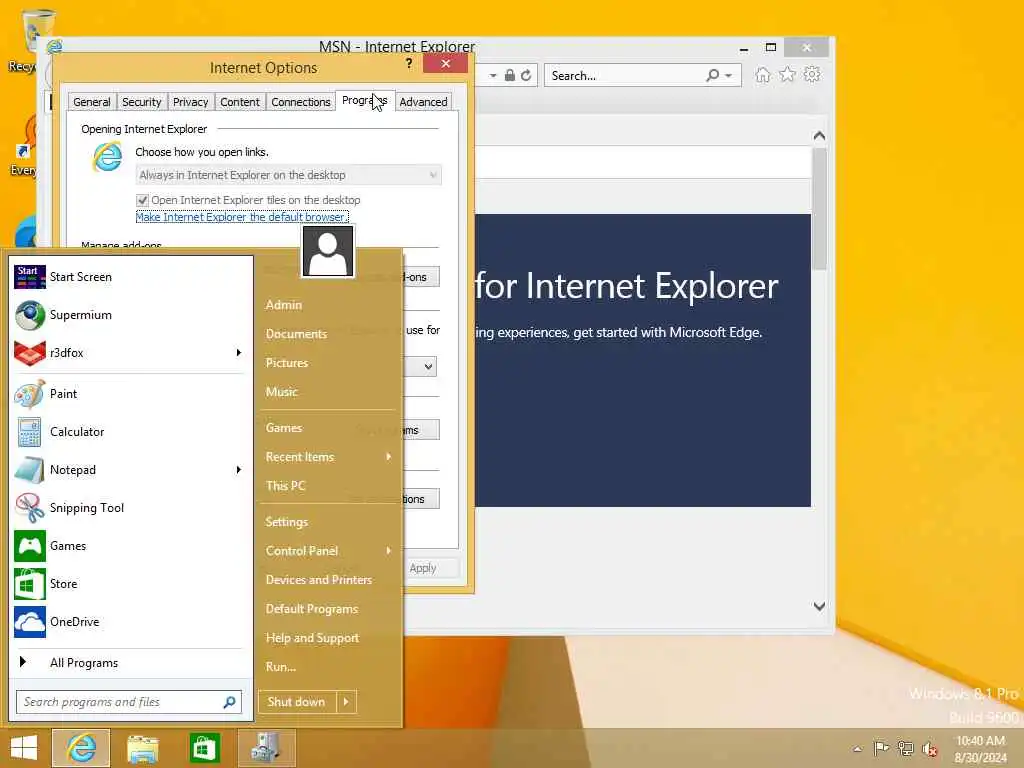Open Store icon on taskbar
This screenshot has width=1024, height=768.
coord(204,748)
